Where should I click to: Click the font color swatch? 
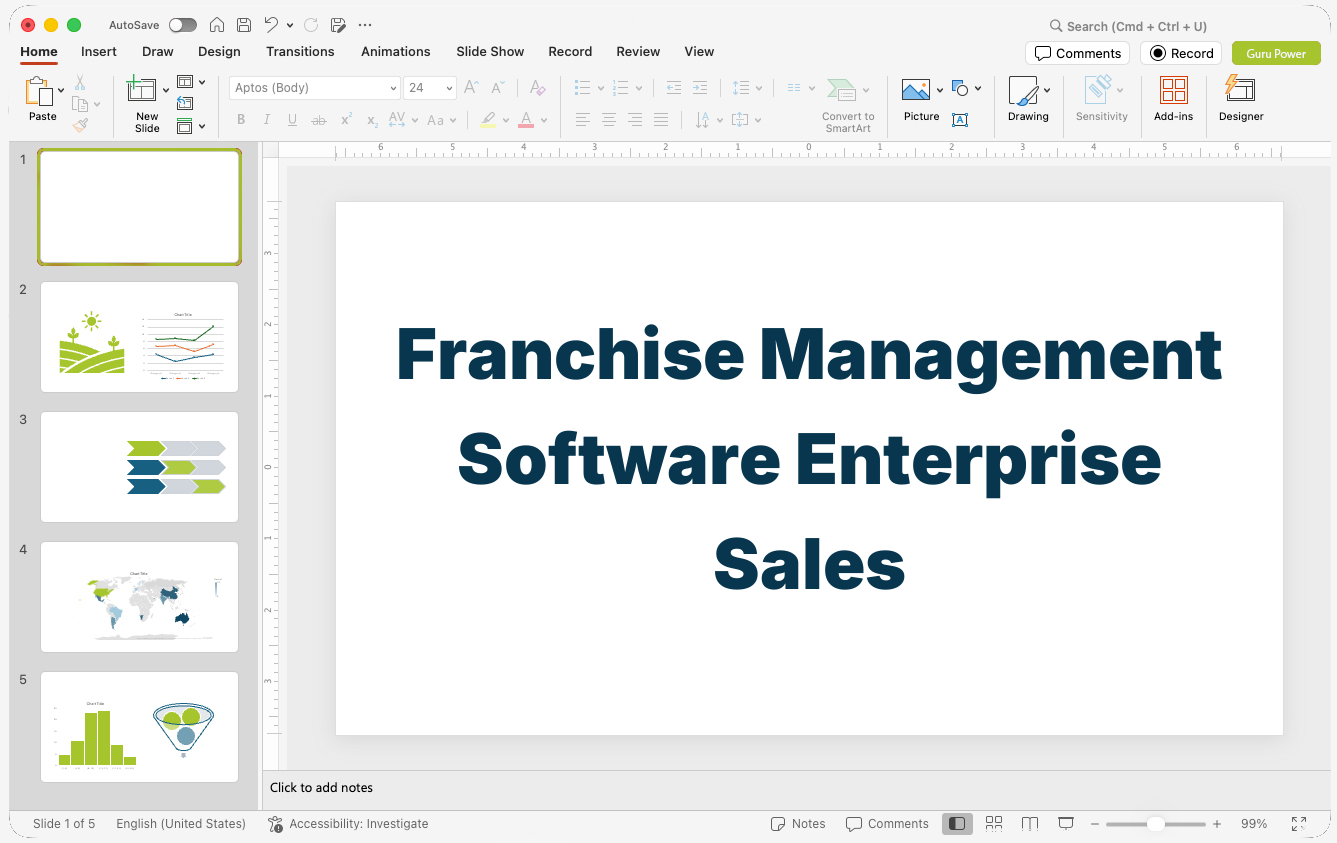[x=526, y=120]
